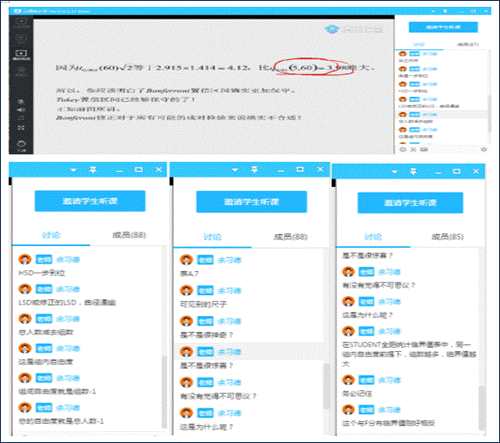This screenshot has height=443, width=500.
Task: Select the 讨论 tab above the 是不是很神奇 chat
Action: pyautogui.click(x=212, y=237)
